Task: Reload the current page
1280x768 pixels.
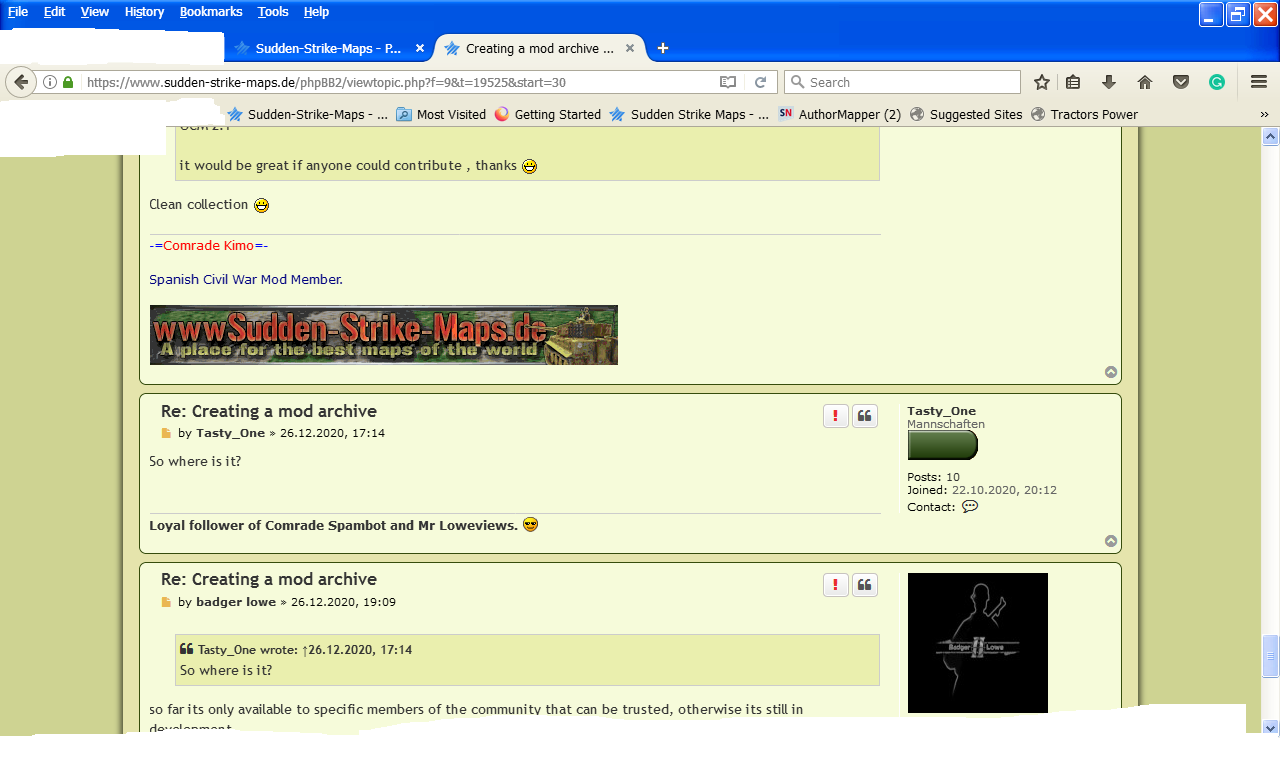Action: click(x=760, y=82)
